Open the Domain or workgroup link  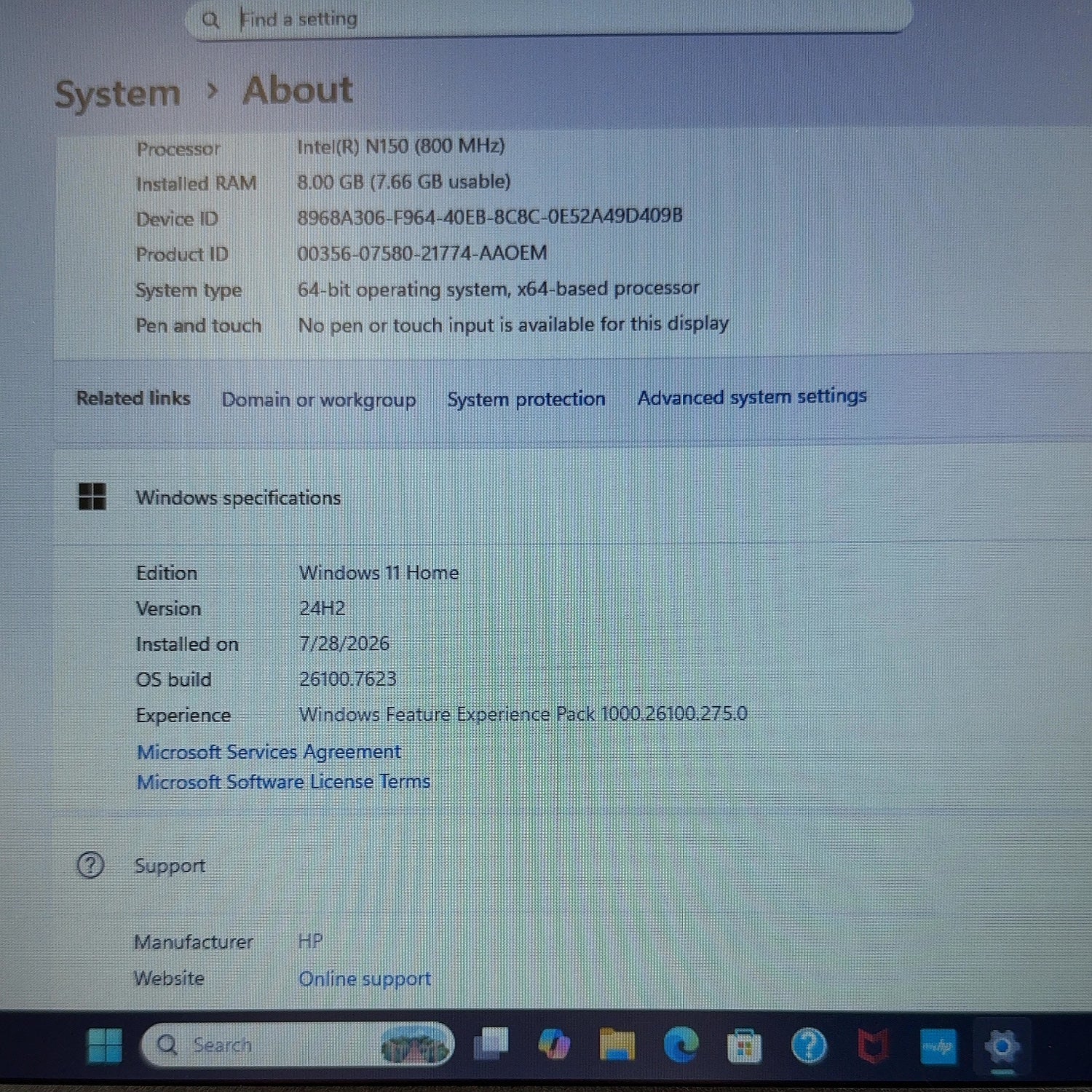(x=319, y=400)
